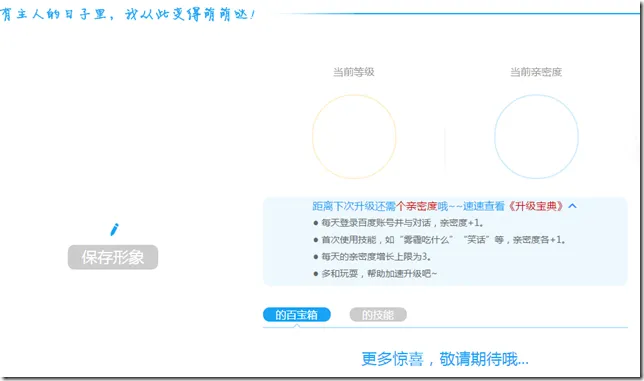Image resolution: width=644 pixels, height=381 pixels.
Task: Select the 每天的亲密度增长上限为3 tip
Action: click(x=372, y=257)
